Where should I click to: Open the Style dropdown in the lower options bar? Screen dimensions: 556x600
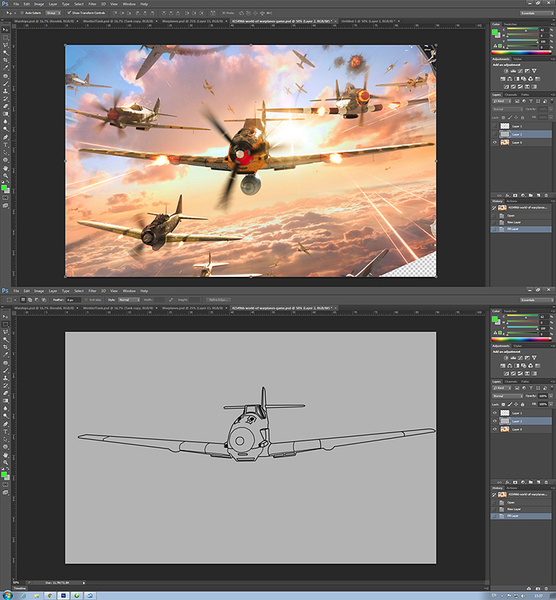tap(129, 300)
